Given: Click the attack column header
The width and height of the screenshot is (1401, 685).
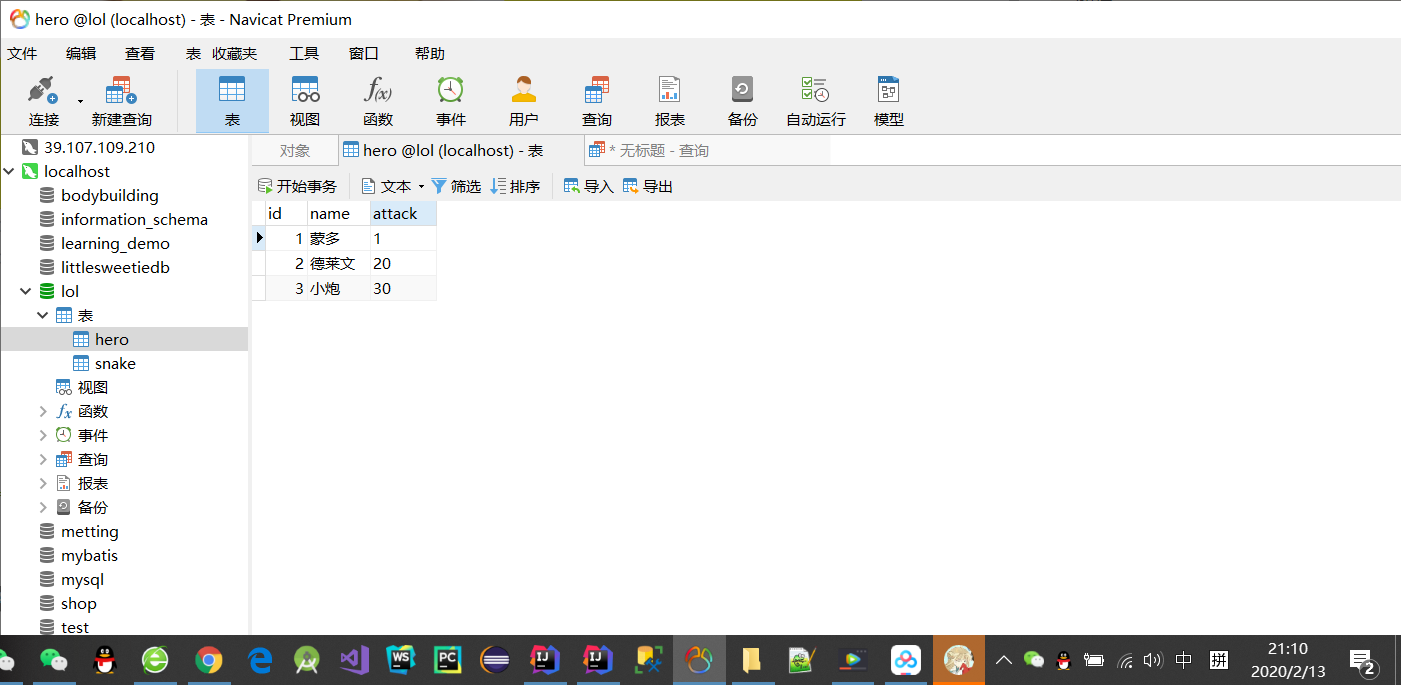Looking at the screenshot, I should pos(403,213).
